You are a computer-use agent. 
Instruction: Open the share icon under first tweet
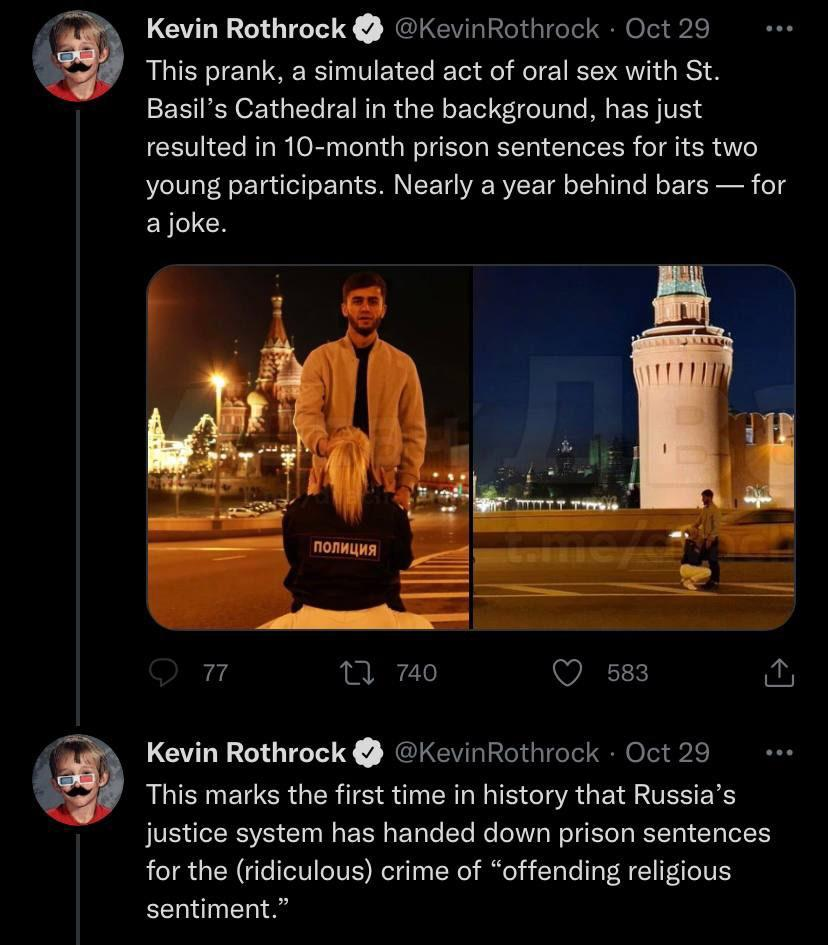coord(779,675)
